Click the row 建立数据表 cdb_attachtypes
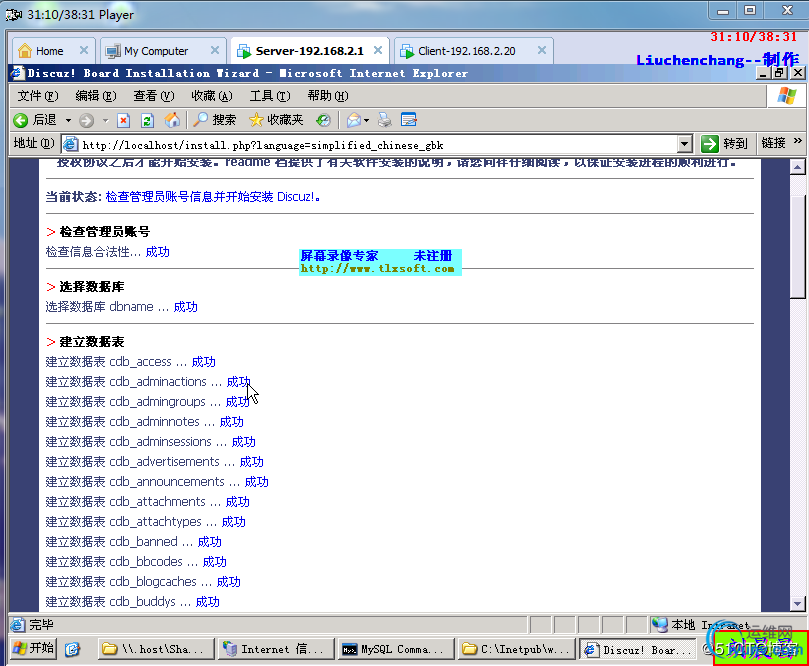The height and width of the screenshot is (666, 809). pos(145,522)
